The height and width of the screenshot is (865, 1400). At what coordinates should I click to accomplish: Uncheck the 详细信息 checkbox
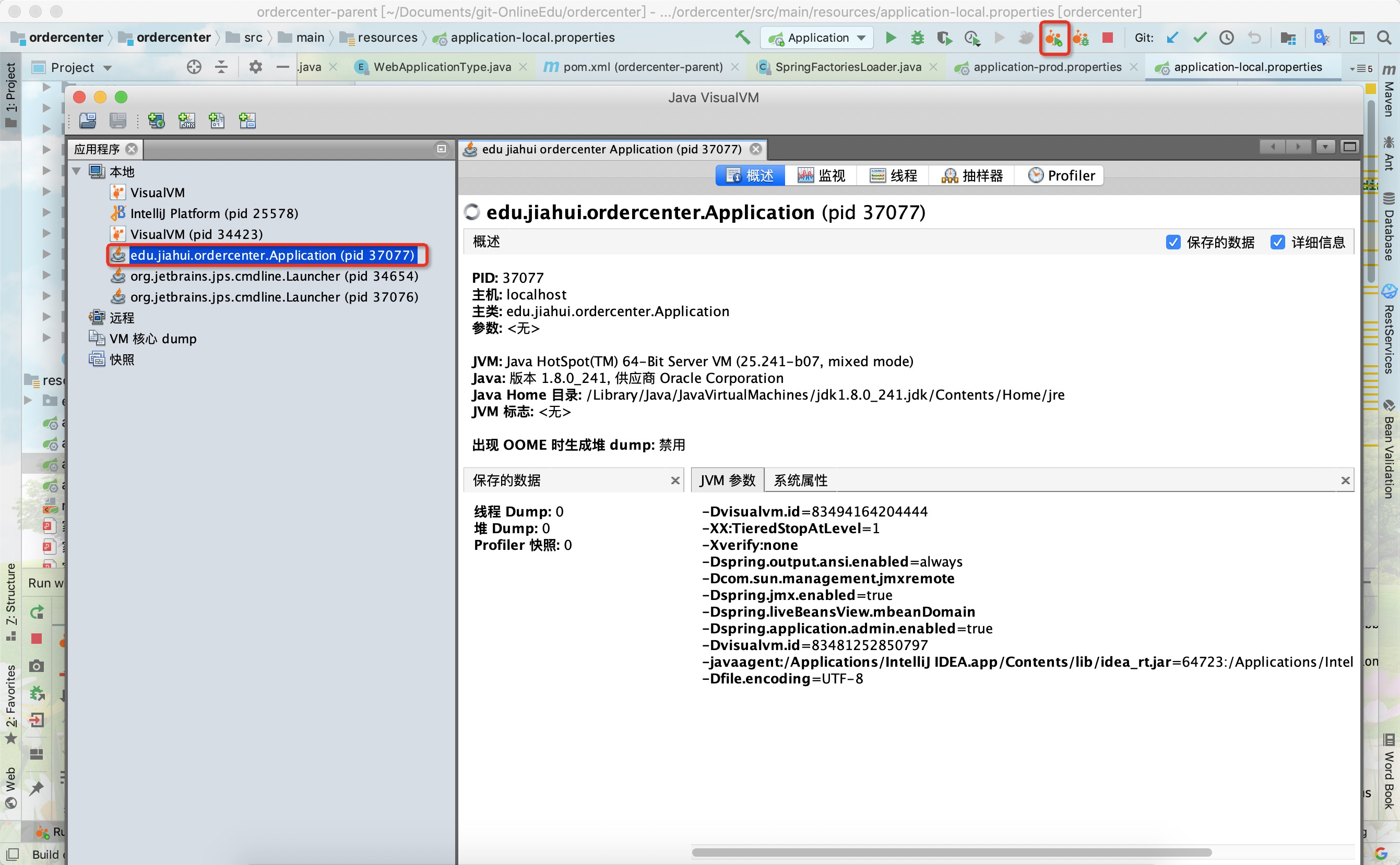click(1277, 242)
